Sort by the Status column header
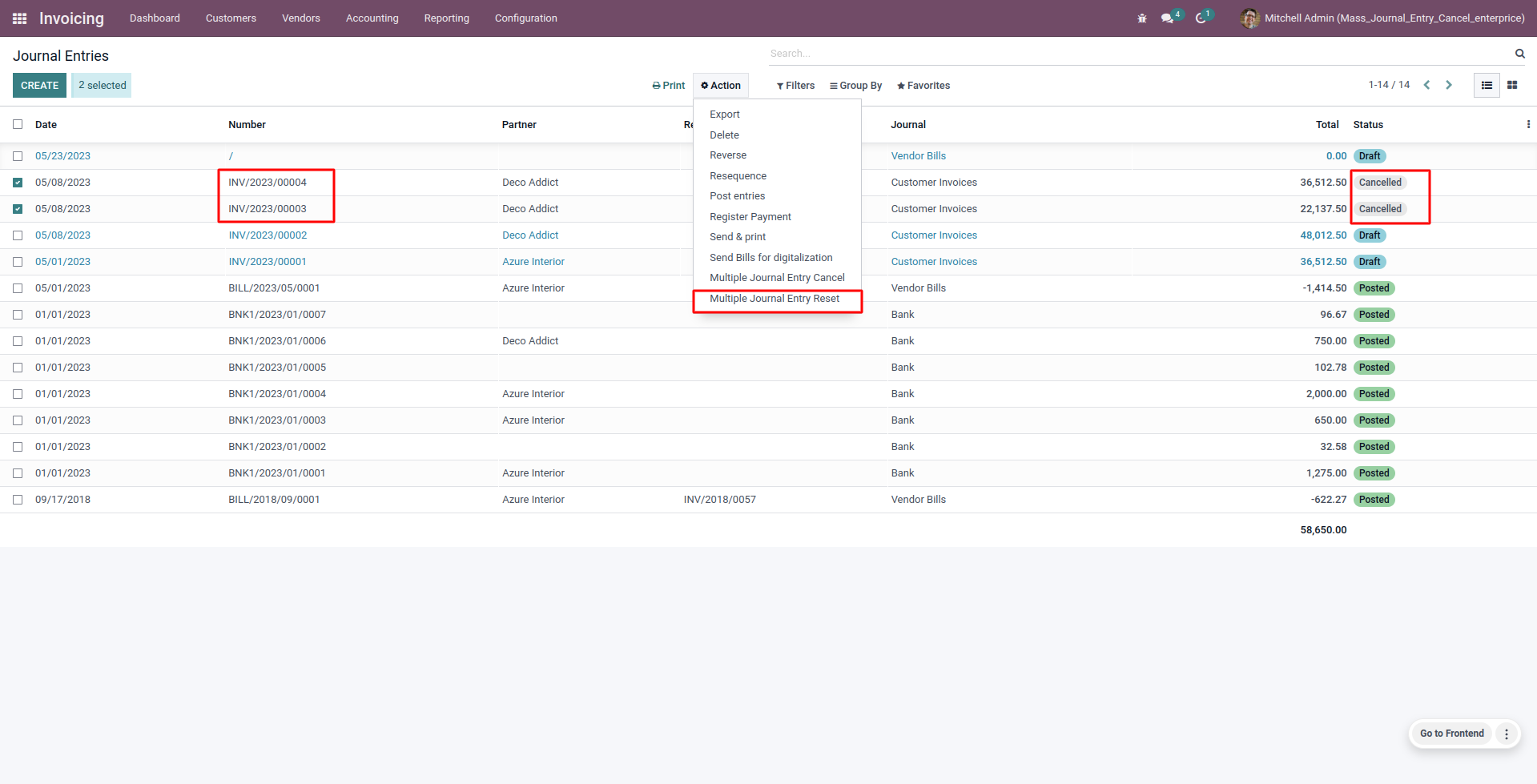 [x=1368, y=125]
